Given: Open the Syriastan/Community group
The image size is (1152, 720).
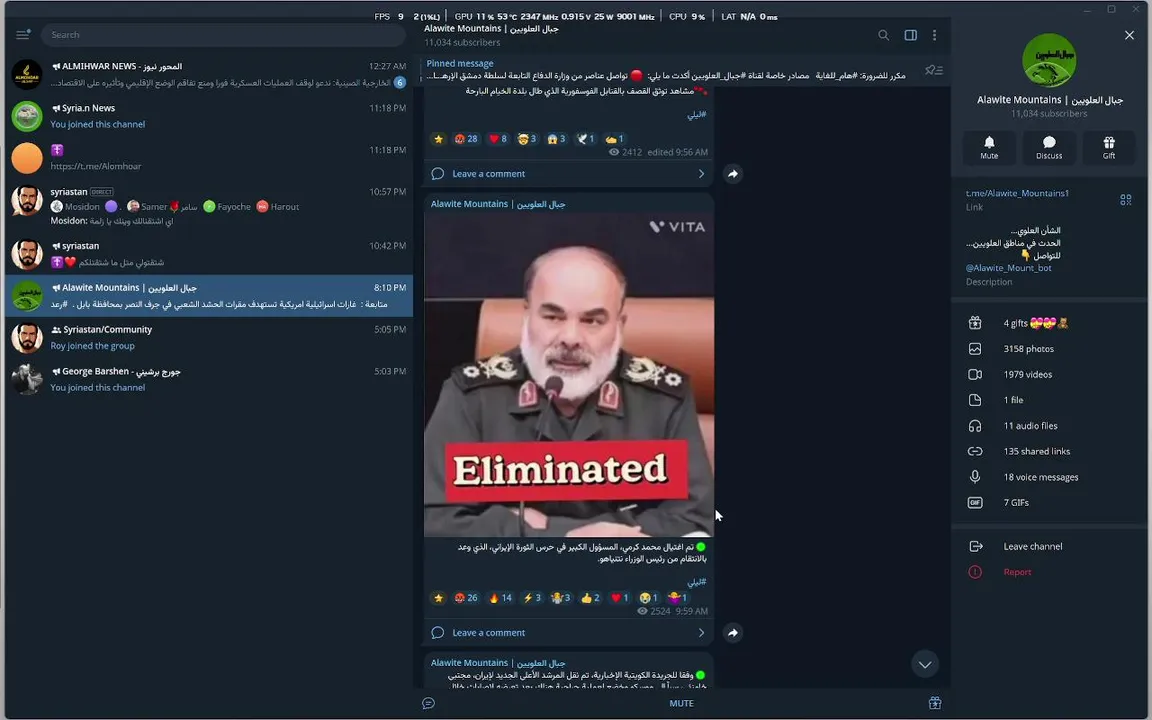Looking at the screenshot, I should tap(209, 338).
